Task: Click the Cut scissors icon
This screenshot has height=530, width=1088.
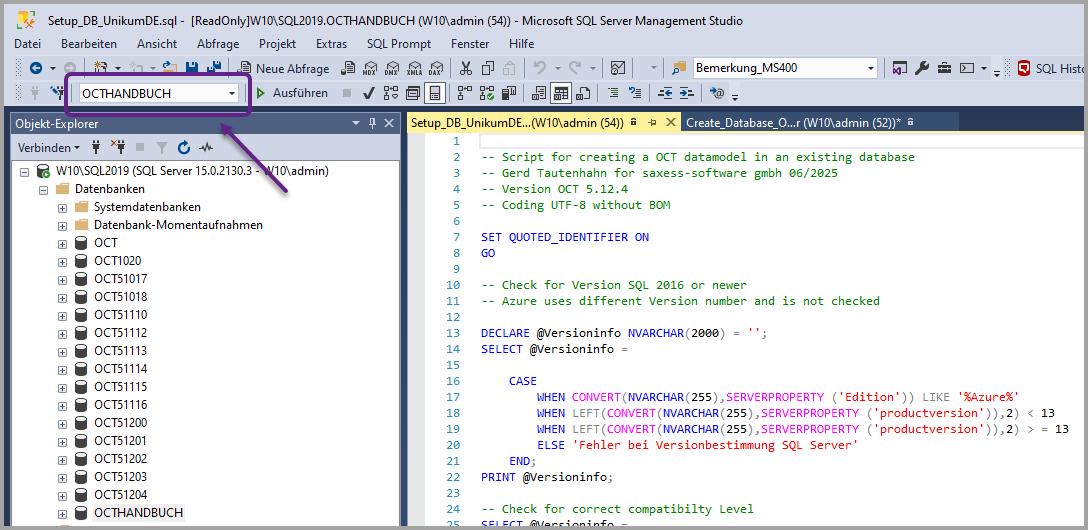Action: click(465, 68)
